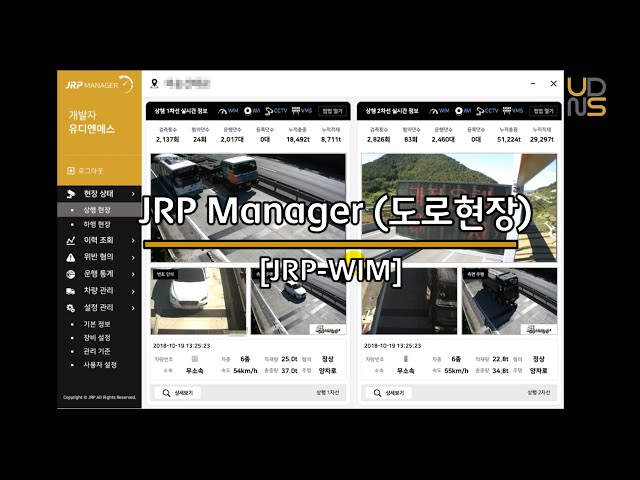Expand the 운행 통계 chevron
The height and width of the screenshot is (480, 640).
pos(133,274)
